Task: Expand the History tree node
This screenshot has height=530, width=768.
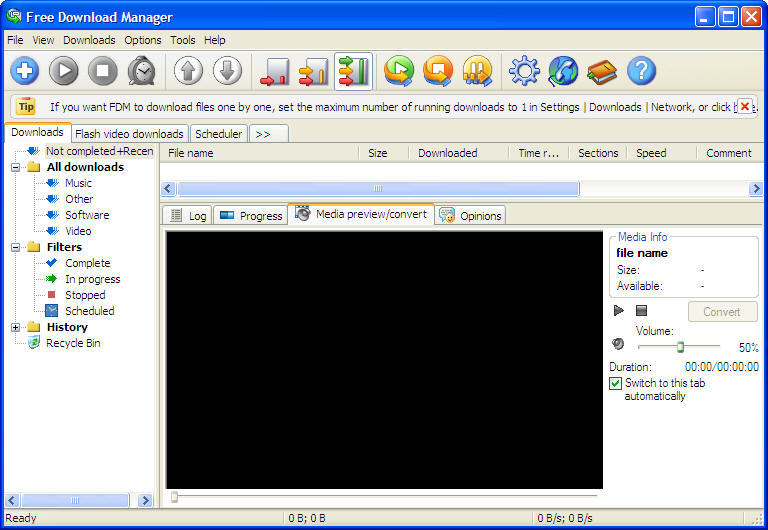Action: pos(16,327)
